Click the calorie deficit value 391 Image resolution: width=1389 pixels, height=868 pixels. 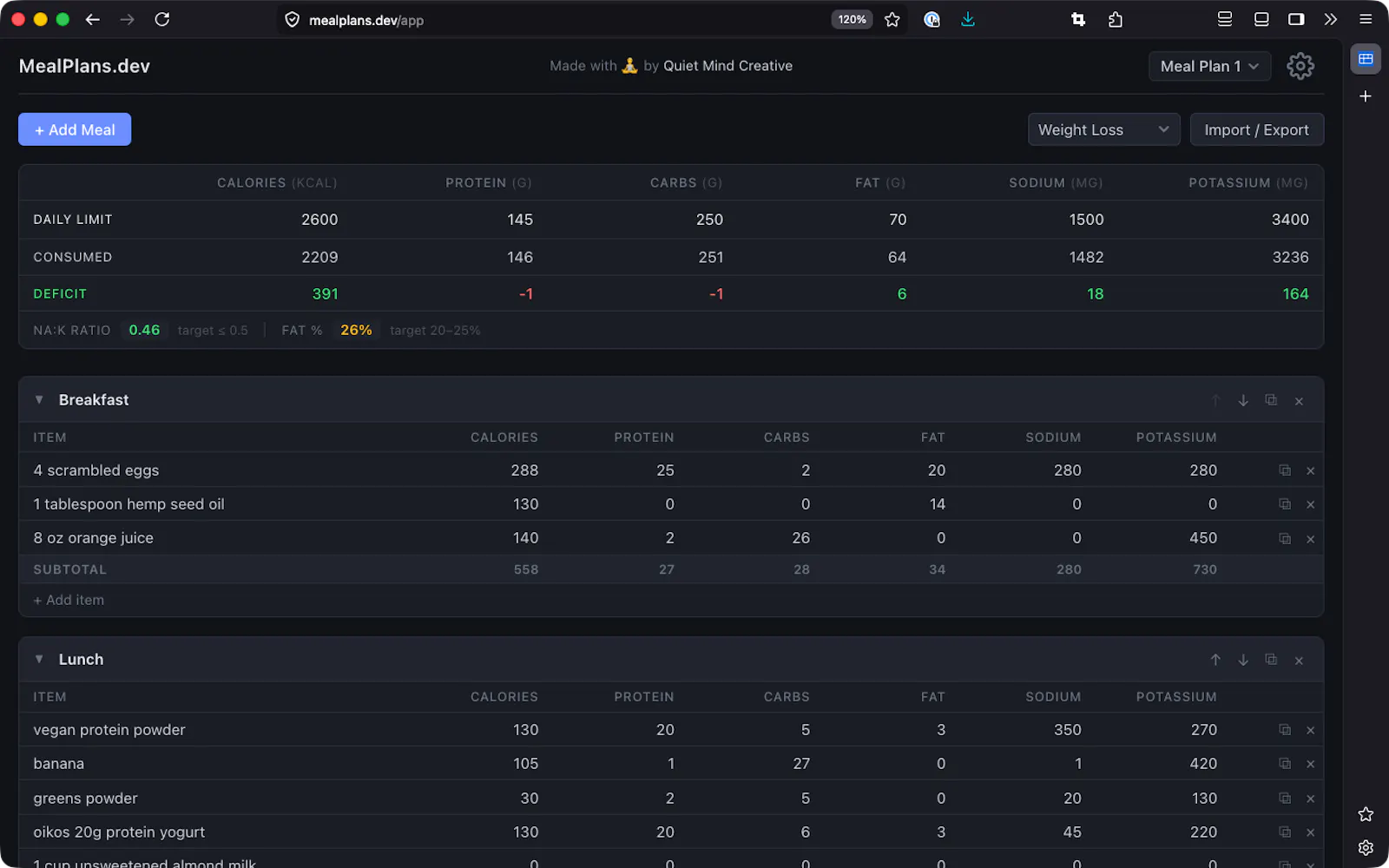[326, 294]
